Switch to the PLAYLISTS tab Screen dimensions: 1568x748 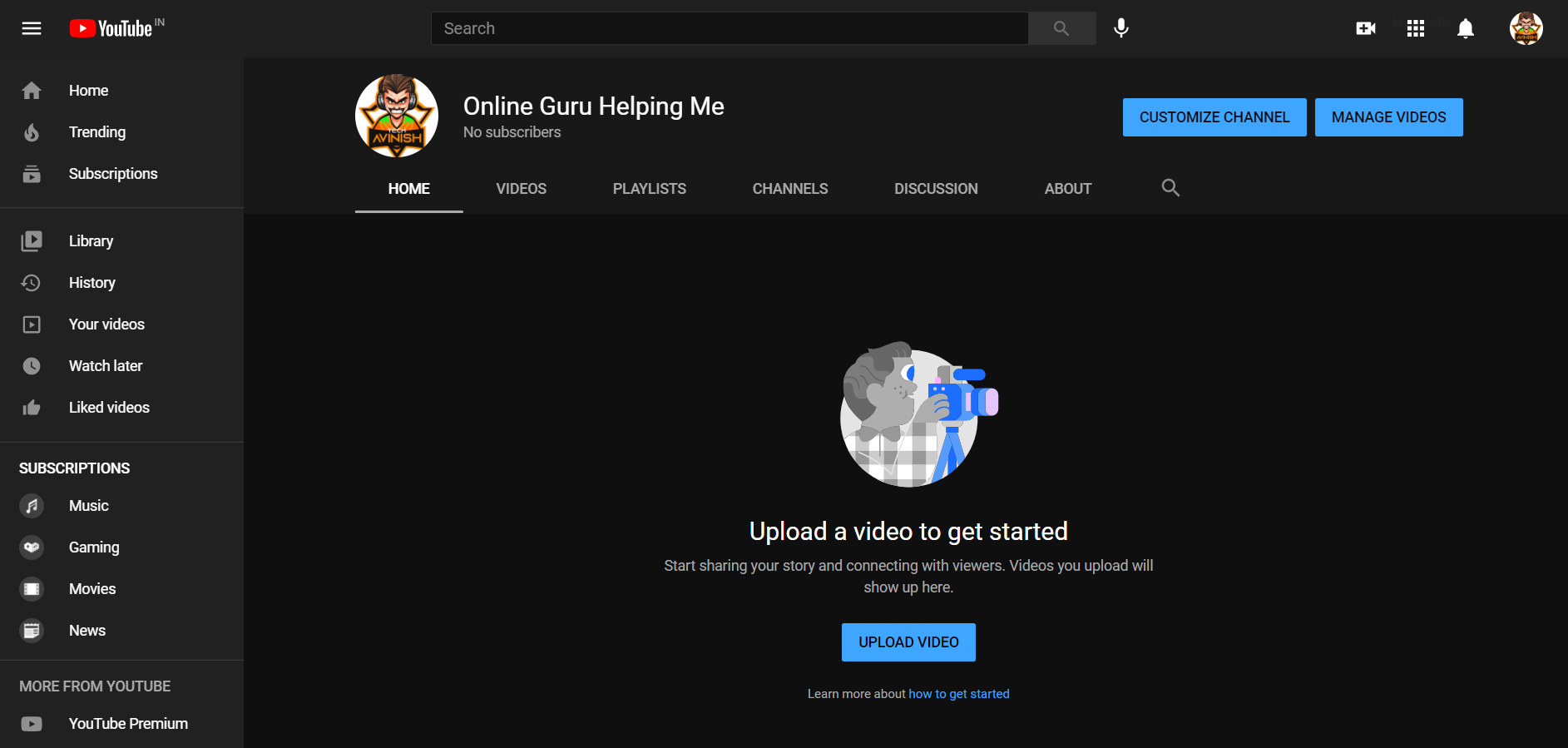(x=650, y=189)
